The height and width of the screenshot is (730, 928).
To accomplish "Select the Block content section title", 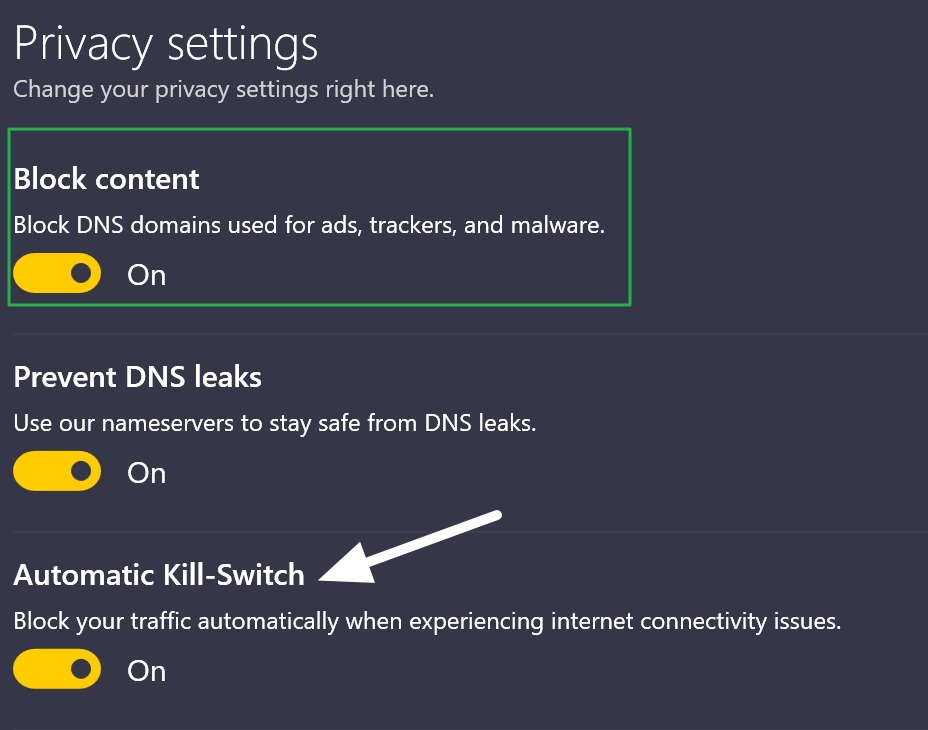I will 106,178.
